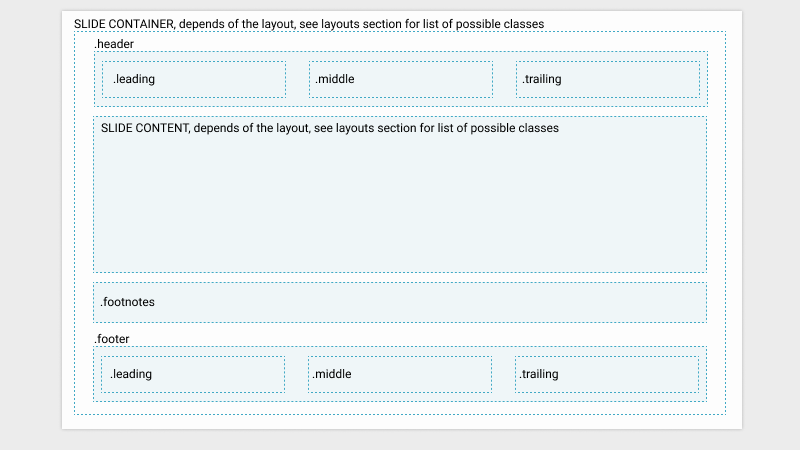Click the SLIDE CONTENT area text

point(330,128)
